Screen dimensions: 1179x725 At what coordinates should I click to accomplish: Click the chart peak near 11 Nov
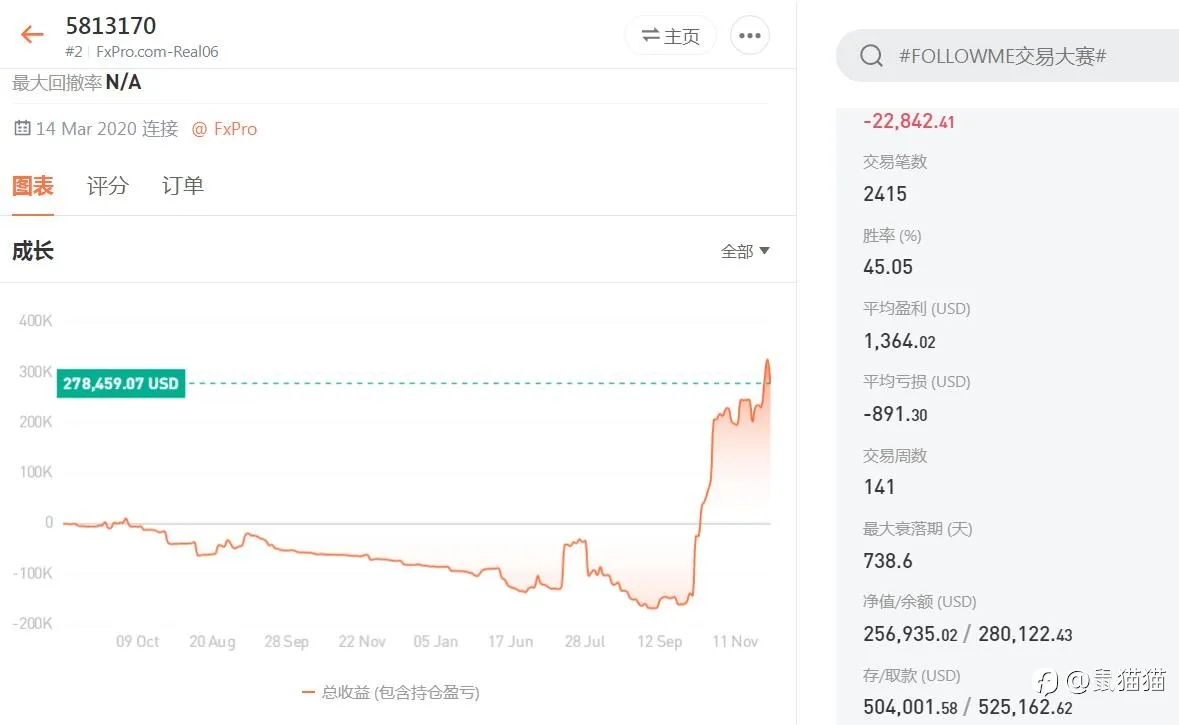[767, 362]
